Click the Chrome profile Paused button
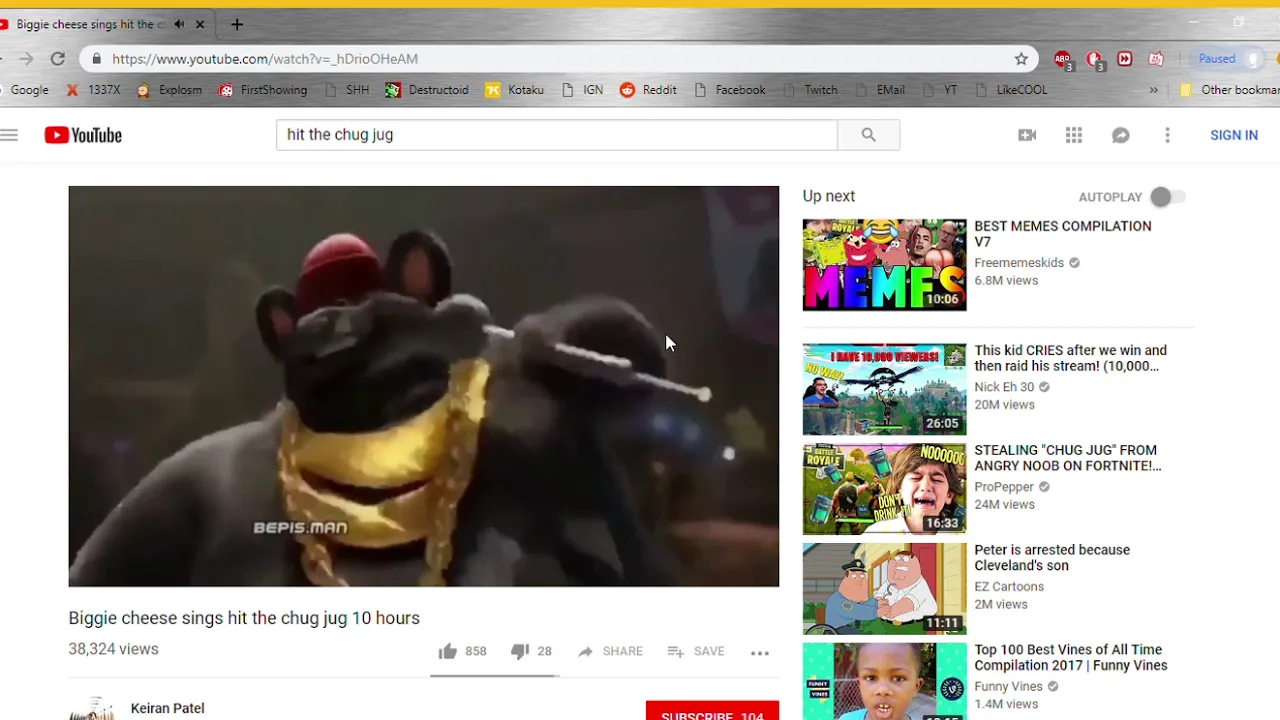This screenshot has width=1280, height=720. (x=1228, y=59)
